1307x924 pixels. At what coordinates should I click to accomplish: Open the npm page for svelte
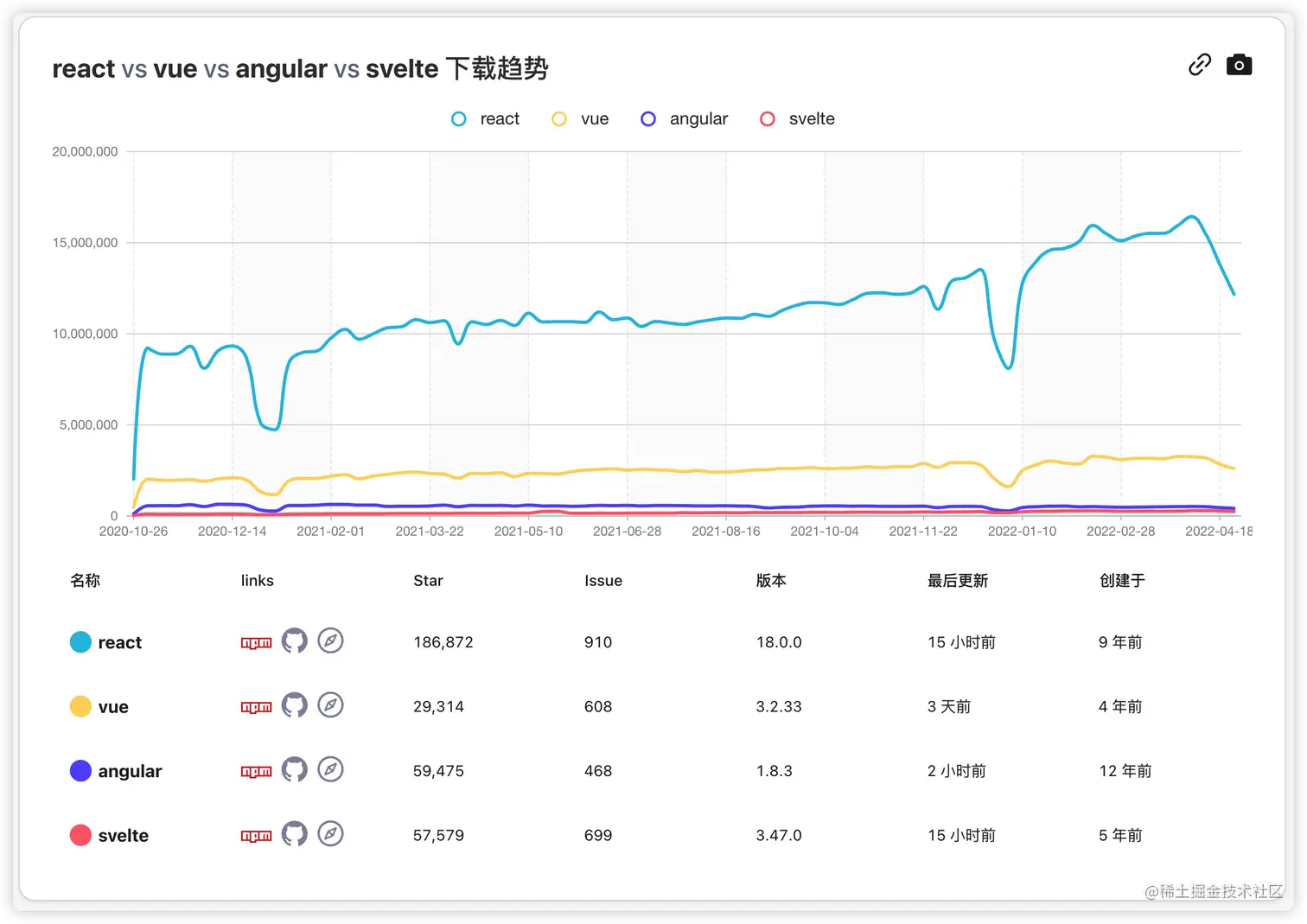click(x=256, y=836)
